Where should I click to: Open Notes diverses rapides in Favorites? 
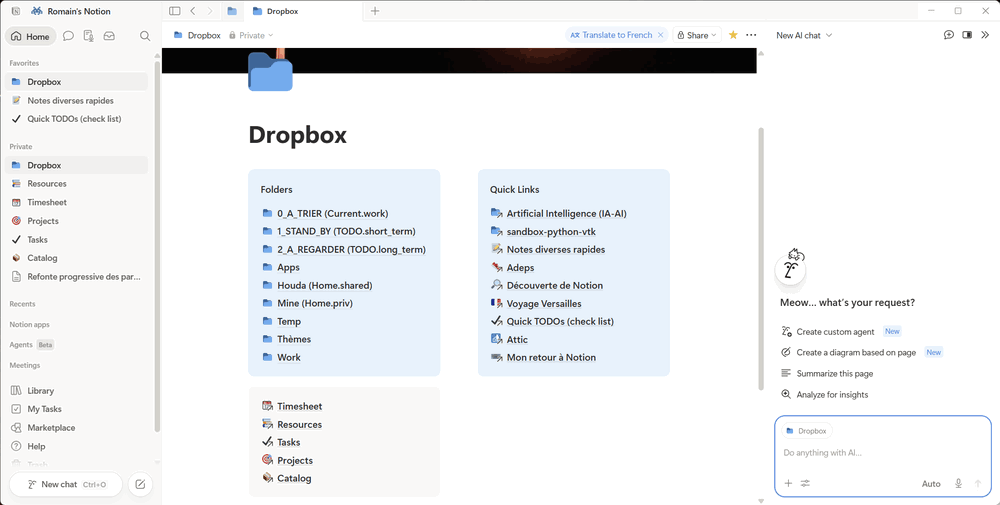click(x=77, y=100)
